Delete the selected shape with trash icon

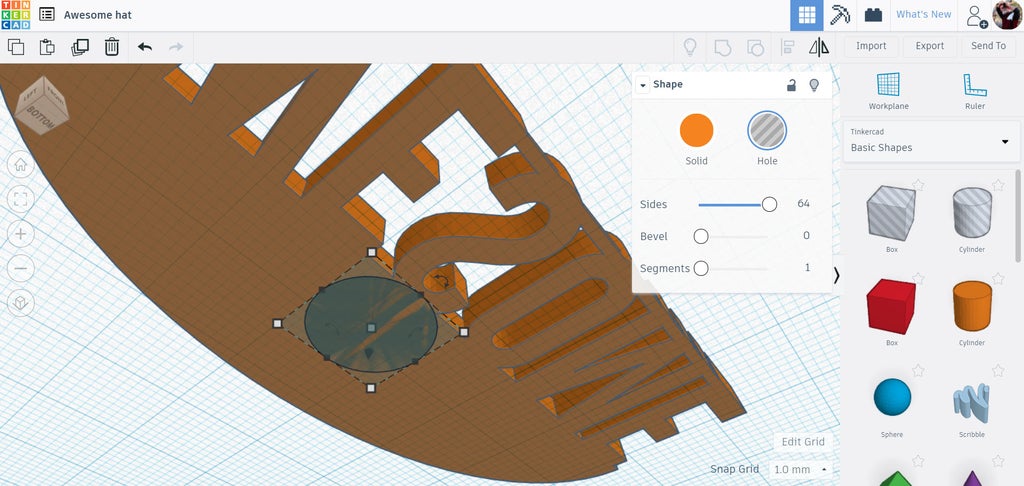click(112, 47)
